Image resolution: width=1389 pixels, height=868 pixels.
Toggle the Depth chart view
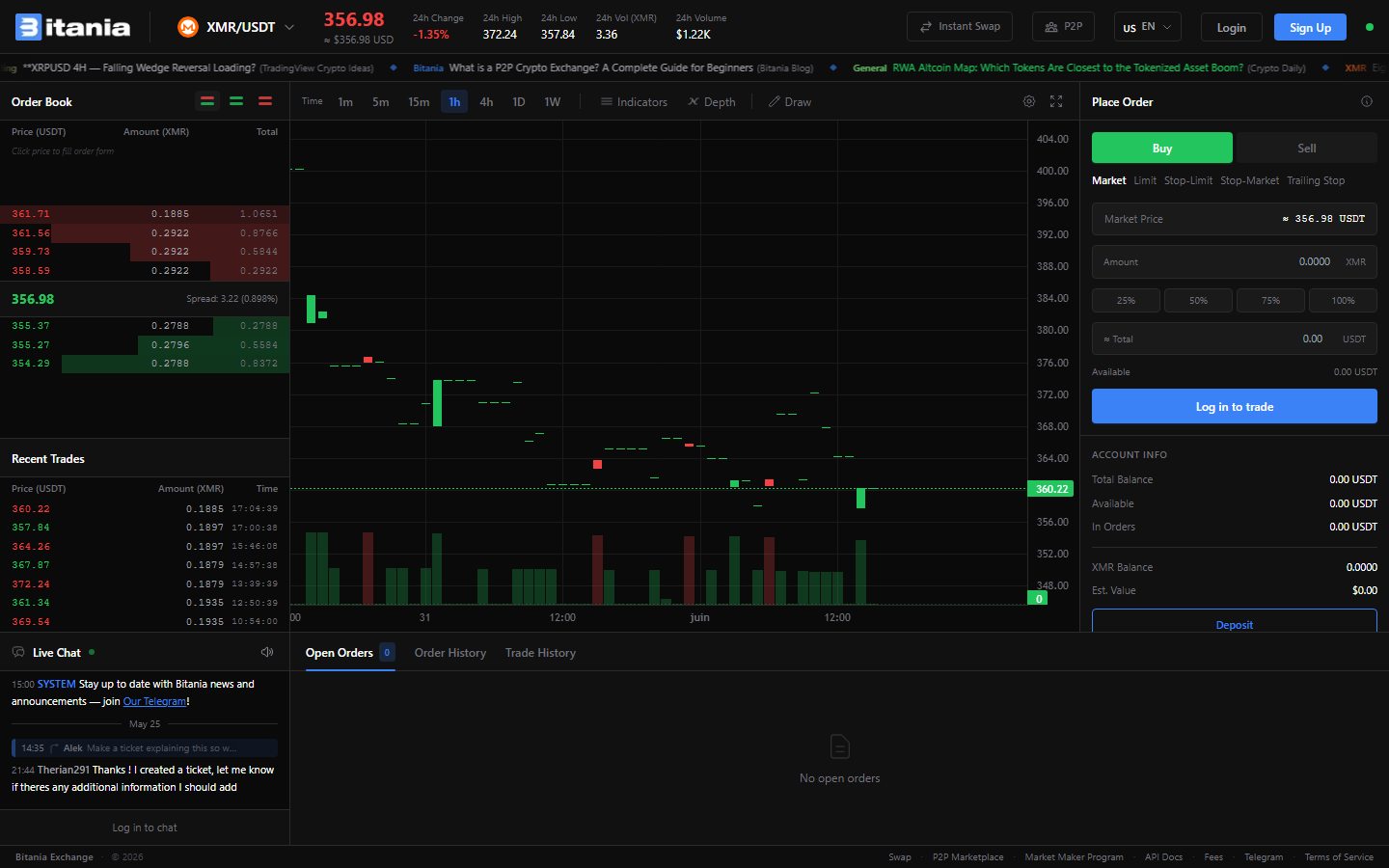[712, 101]
